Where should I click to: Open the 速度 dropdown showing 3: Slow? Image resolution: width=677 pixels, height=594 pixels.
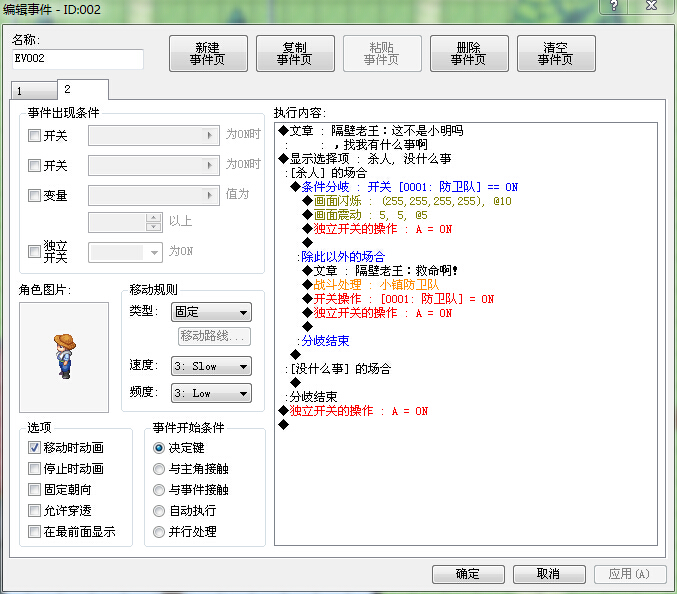[212, 367]
